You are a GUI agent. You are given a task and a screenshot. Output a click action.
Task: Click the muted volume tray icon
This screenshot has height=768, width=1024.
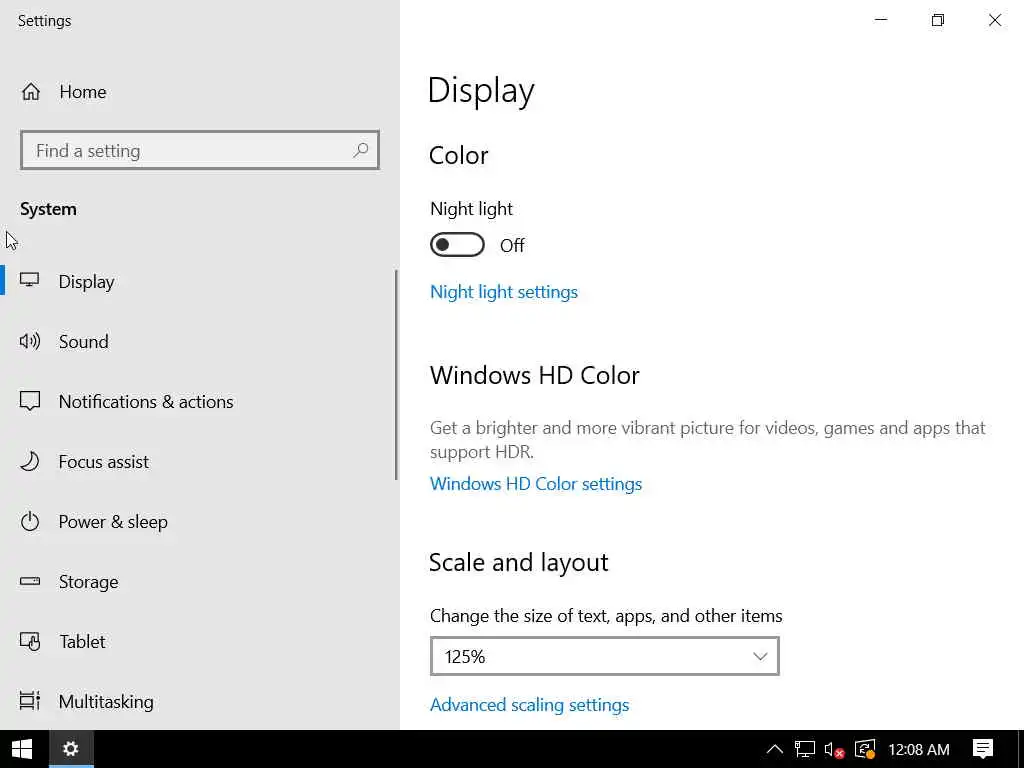[x=834, y=750]
